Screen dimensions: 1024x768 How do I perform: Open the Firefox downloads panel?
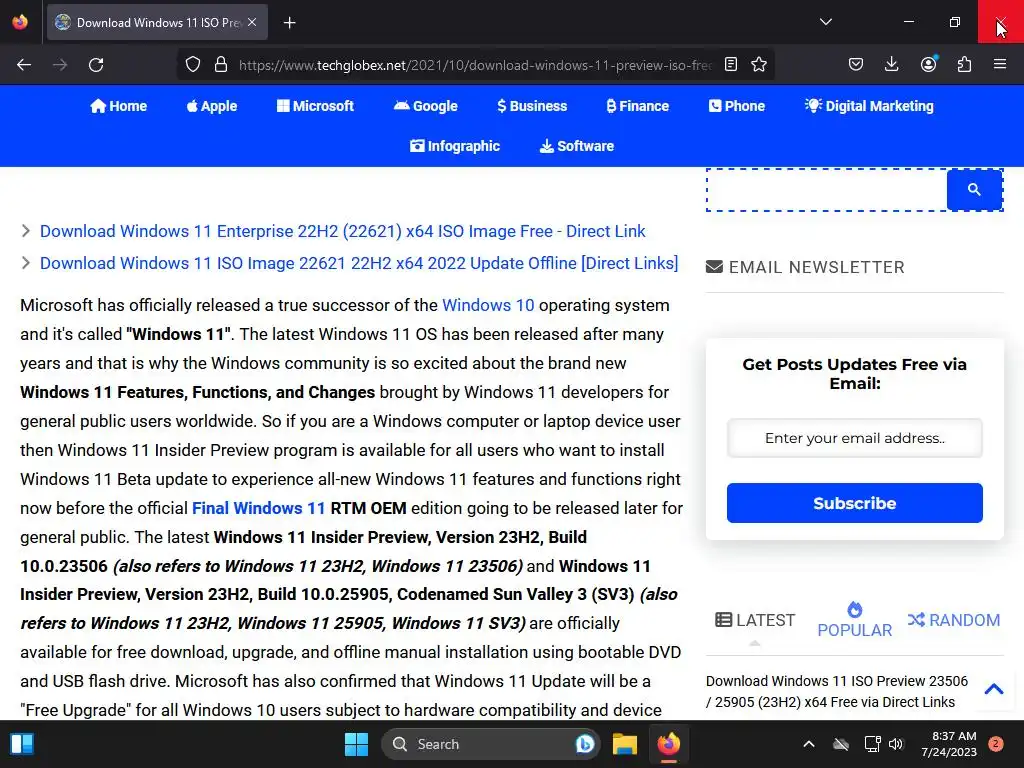tap(891, 64)
